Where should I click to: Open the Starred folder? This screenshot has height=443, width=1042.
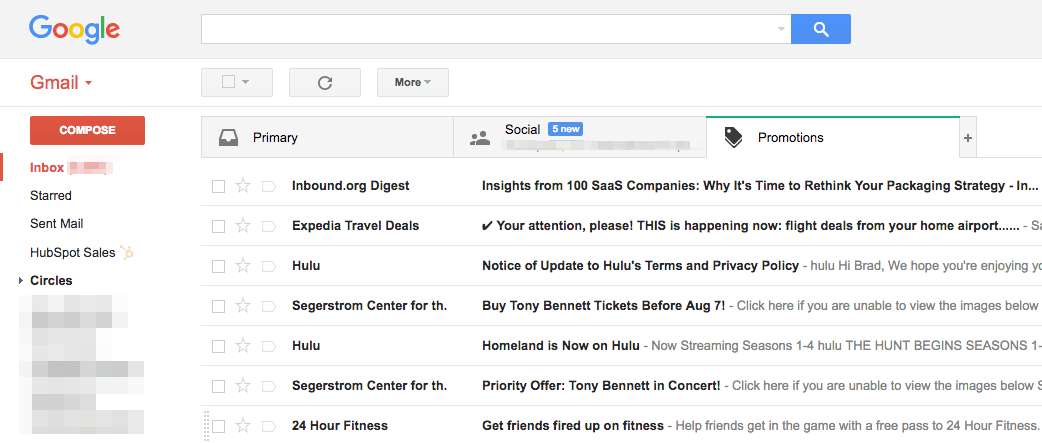(51, 196)
